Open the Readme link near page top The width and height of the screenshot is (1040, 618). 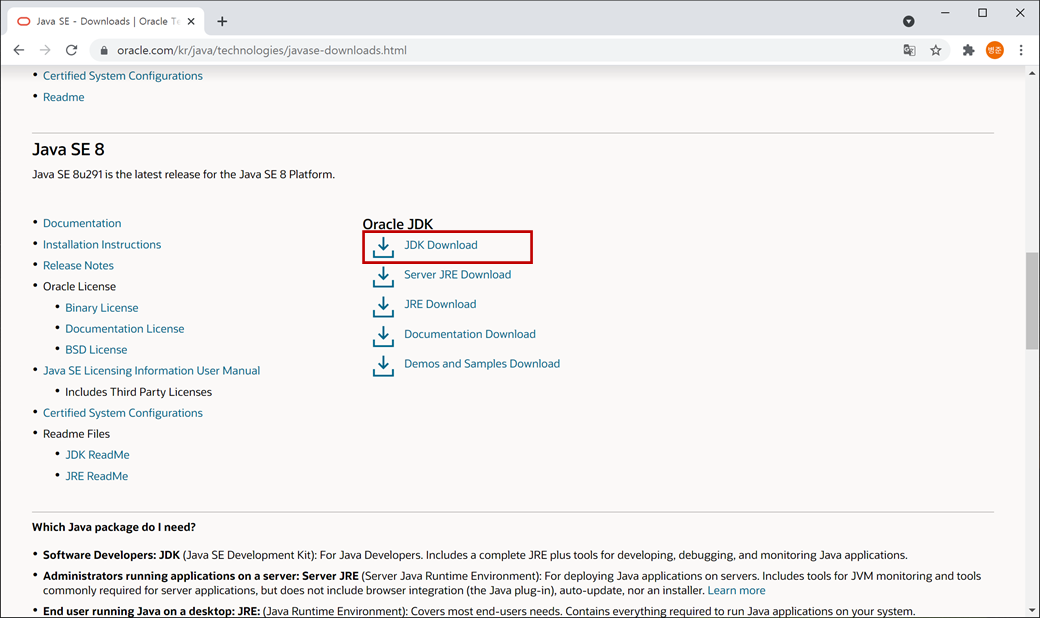pyautogui.click(x=64, y=97)
